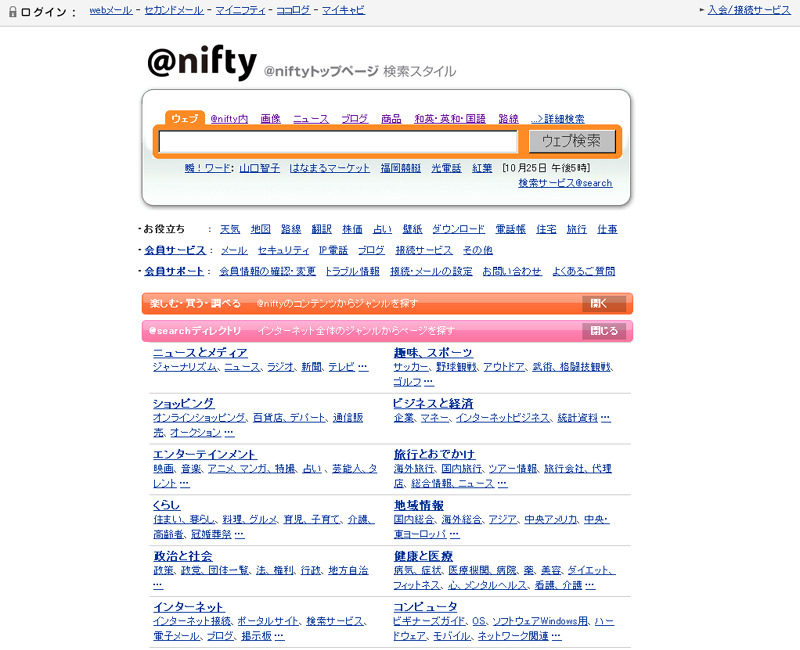
Task: Focus the web search text field
Action: [338, 141]
